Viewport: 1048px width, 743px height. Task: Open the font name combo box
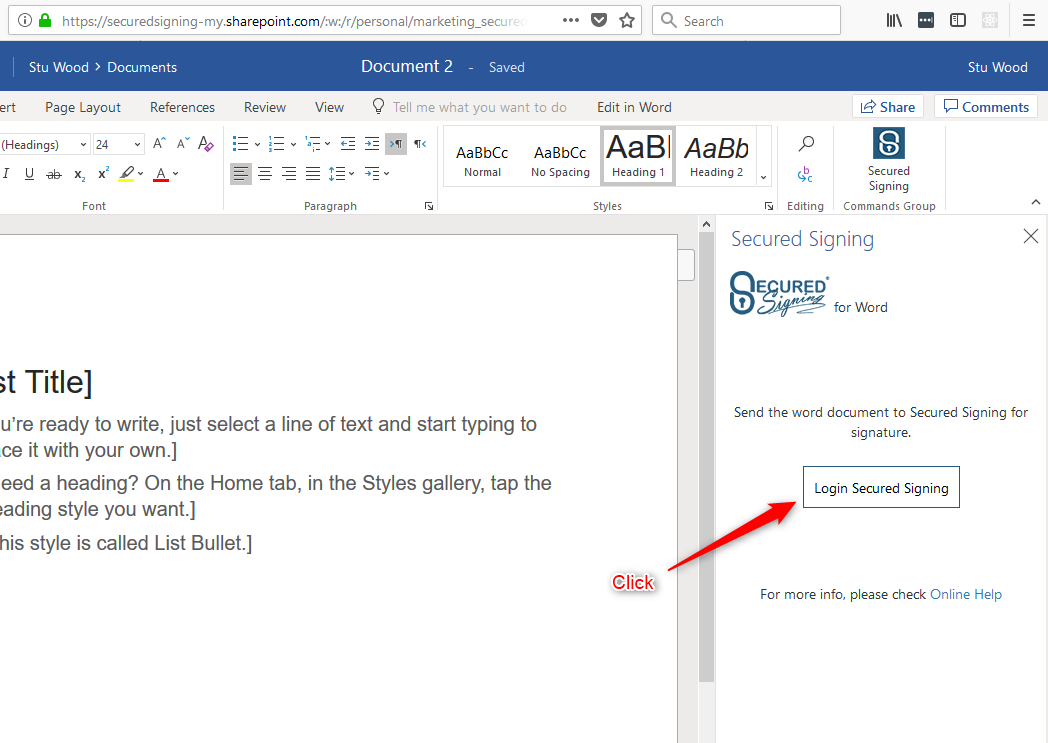(x=44, y=144)
